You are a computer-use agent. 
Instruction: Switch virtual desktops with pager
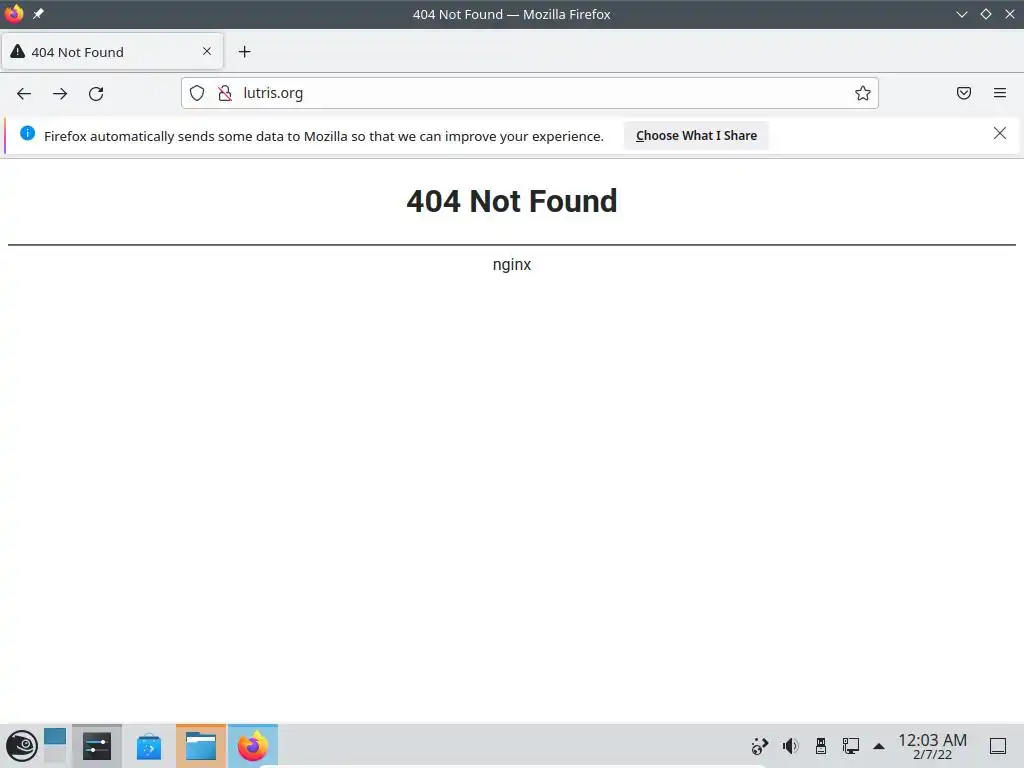(x=55, y=746)
